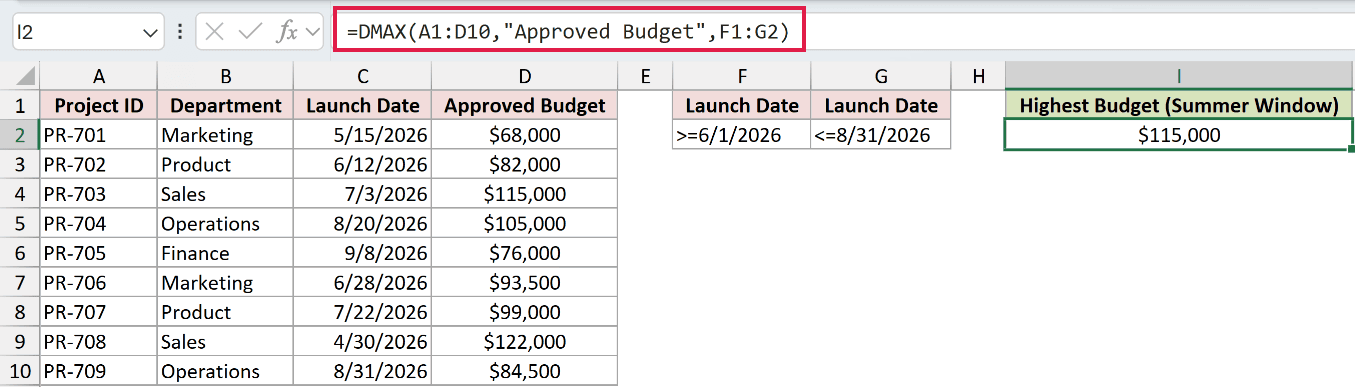Open the Insert Function fx dialog
This screenshot has height=387, width=1355.
coord(286,32)
